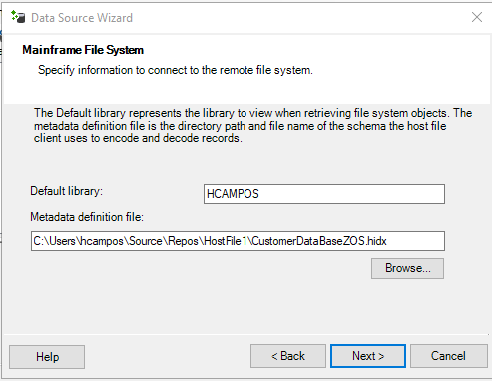Screen dimensions: 492x381
Task: Click the empty space in the Default library field
Action: [352, 194]
